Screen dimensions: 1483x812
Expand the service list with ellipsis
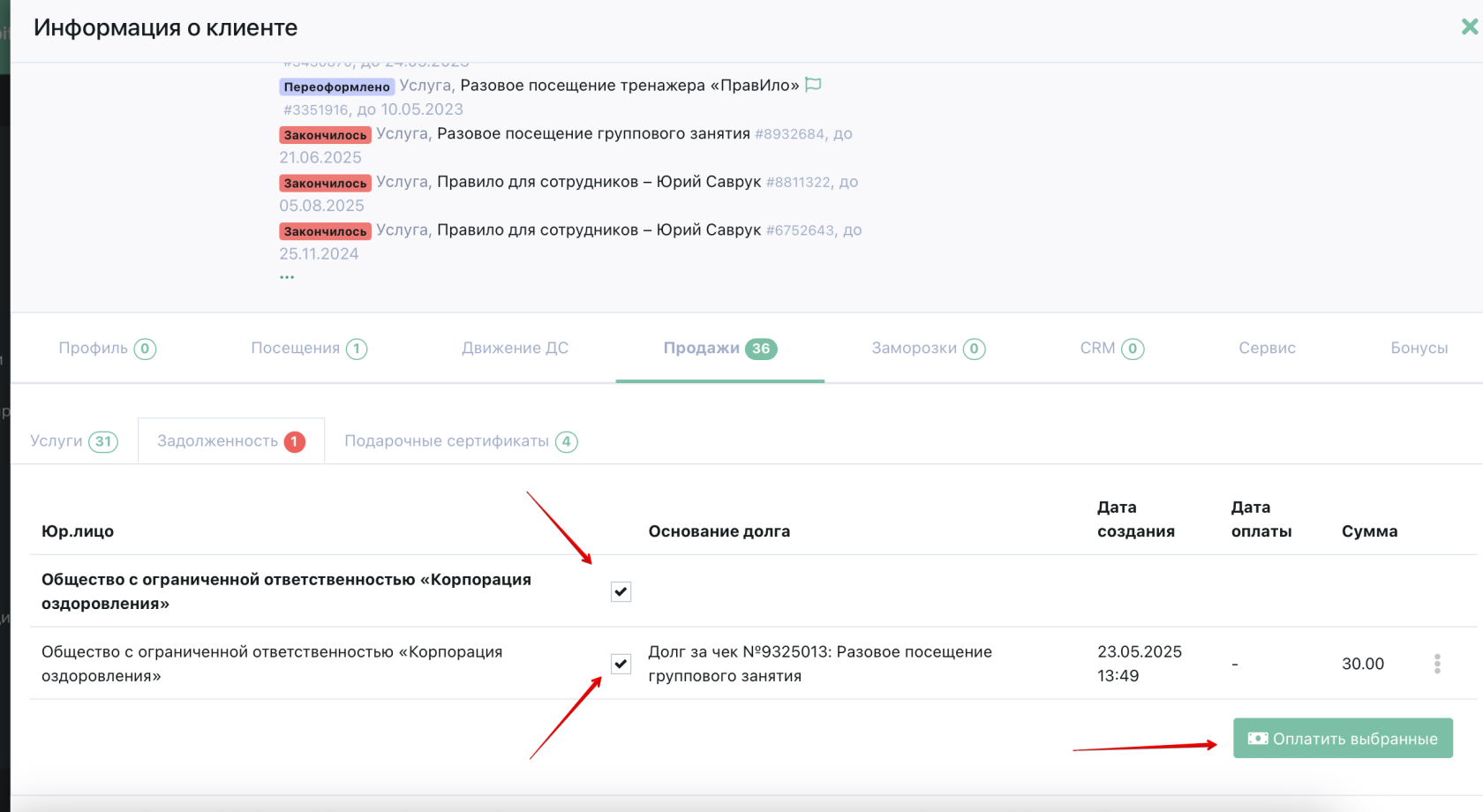[287, 277]
